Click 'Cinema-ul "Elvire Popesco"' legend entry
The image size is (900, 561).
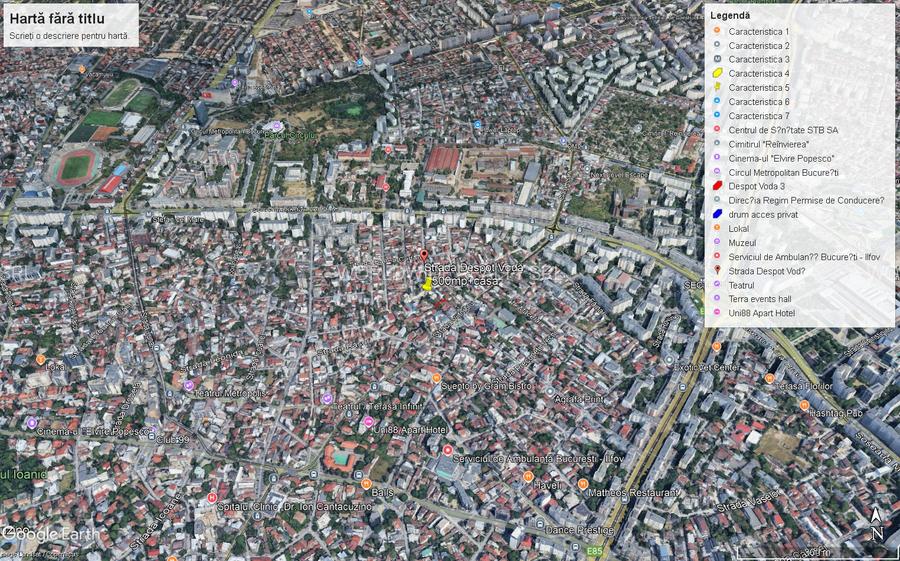pyautogui.click(x=781, y=158)
